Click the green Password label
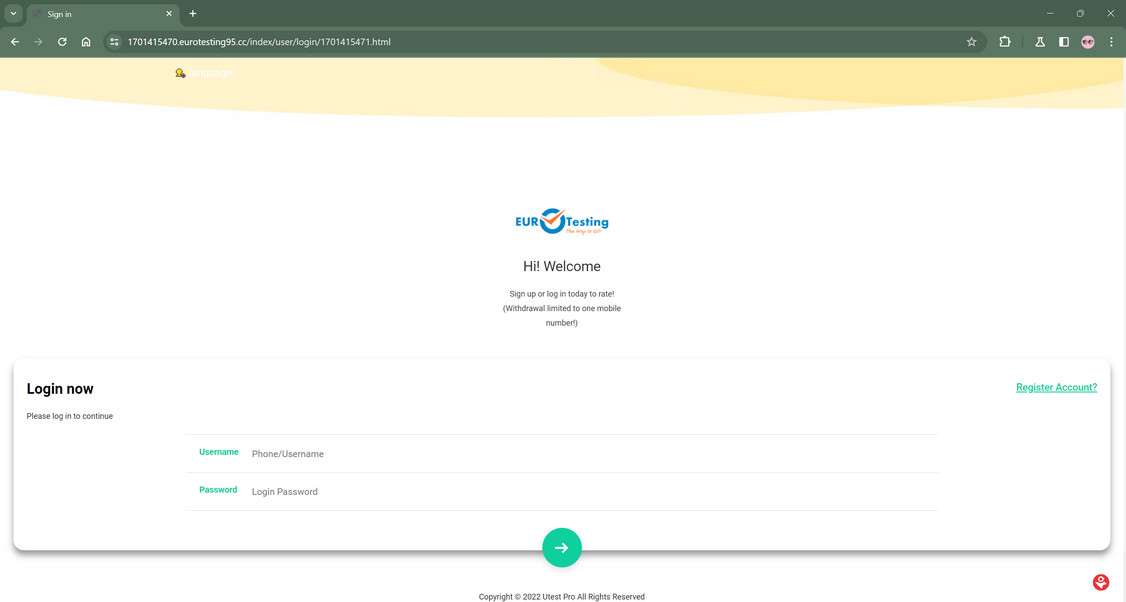This screenshot has height=602, width=1126. pos(218,490)
